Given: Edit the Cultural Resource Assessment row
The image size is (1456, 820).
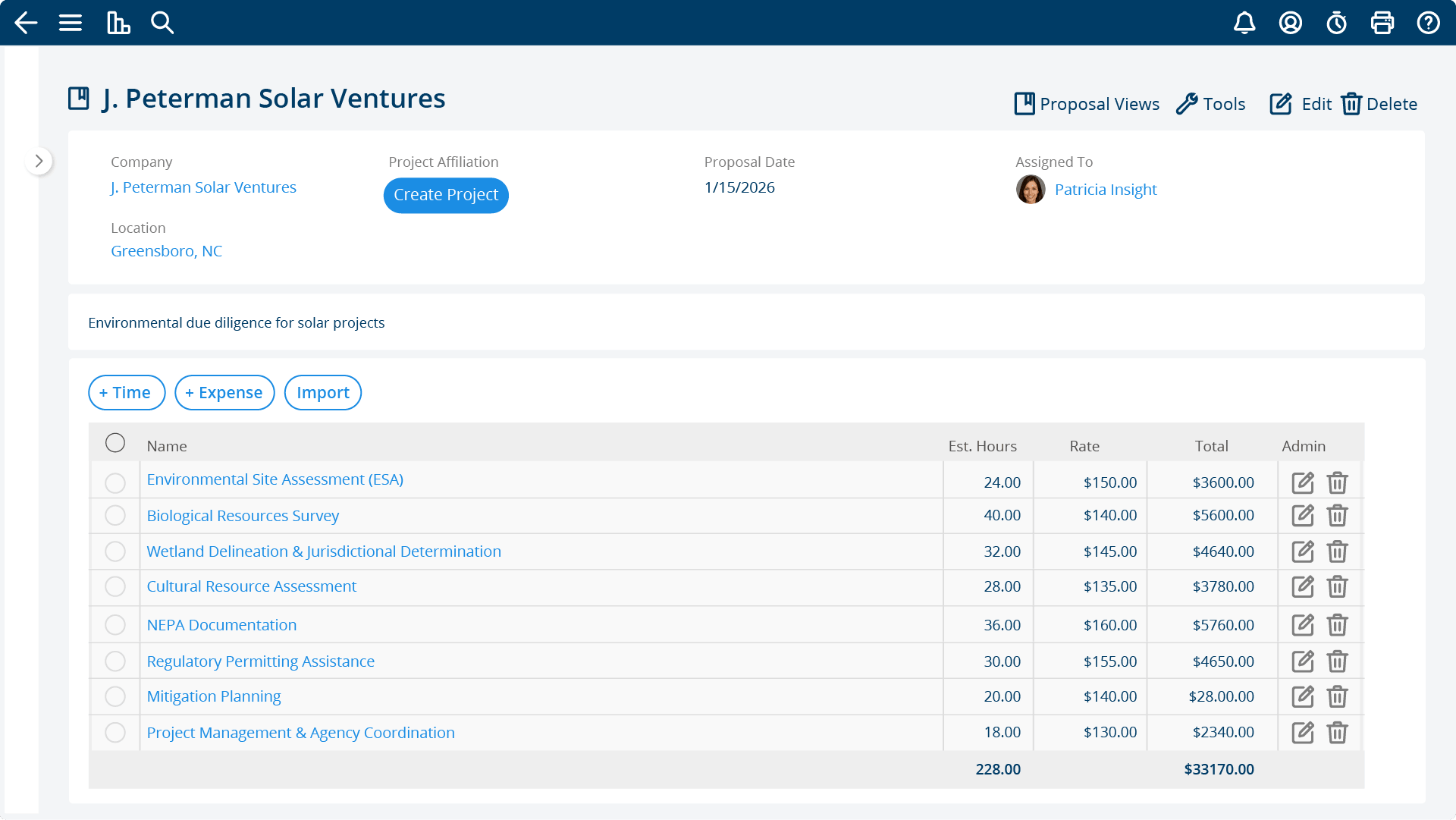Looking at the screenshot, I should 1303,586.
